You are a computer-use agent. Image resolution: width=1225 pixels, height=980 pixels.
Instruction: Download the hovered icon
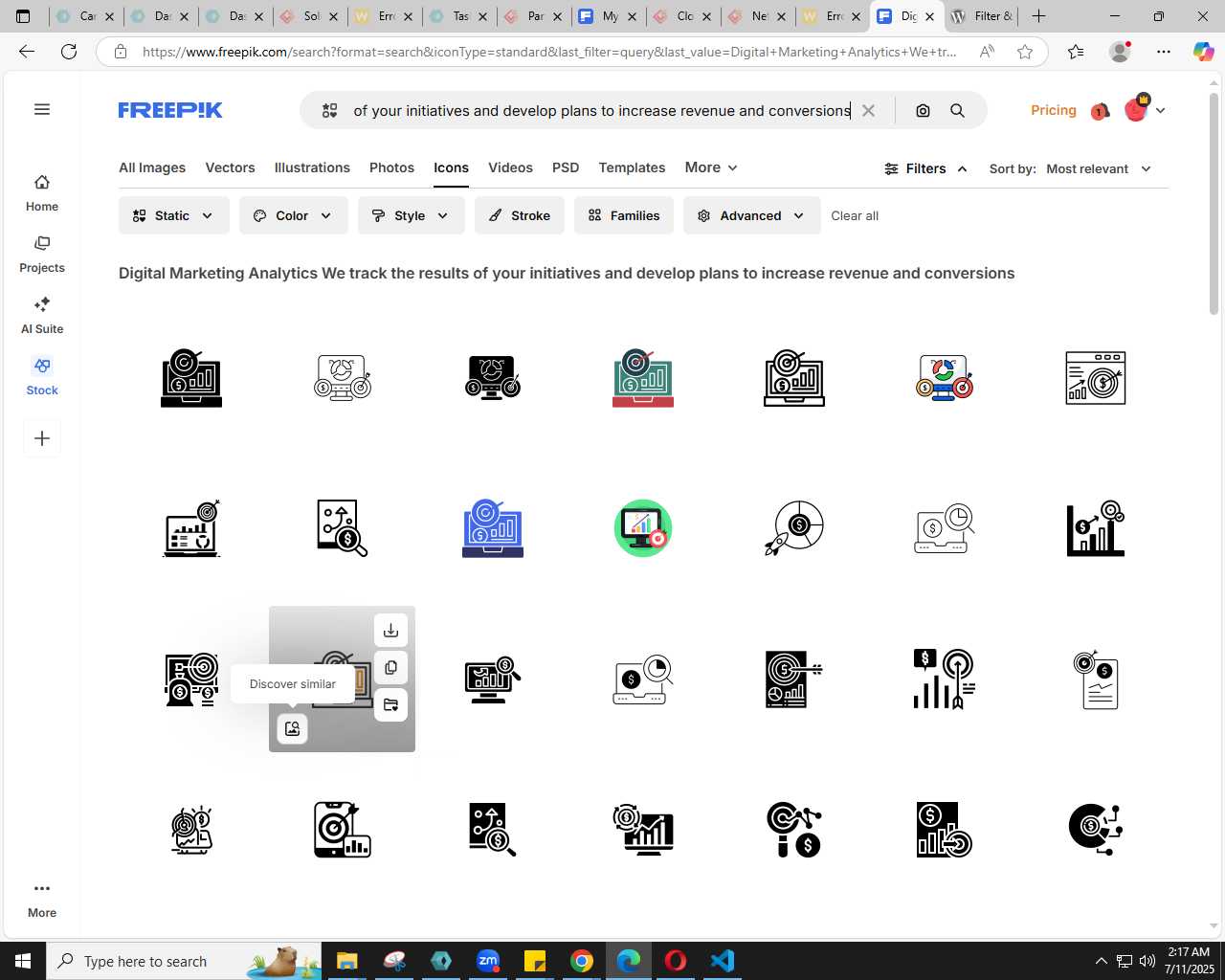(x=390, y=631)
